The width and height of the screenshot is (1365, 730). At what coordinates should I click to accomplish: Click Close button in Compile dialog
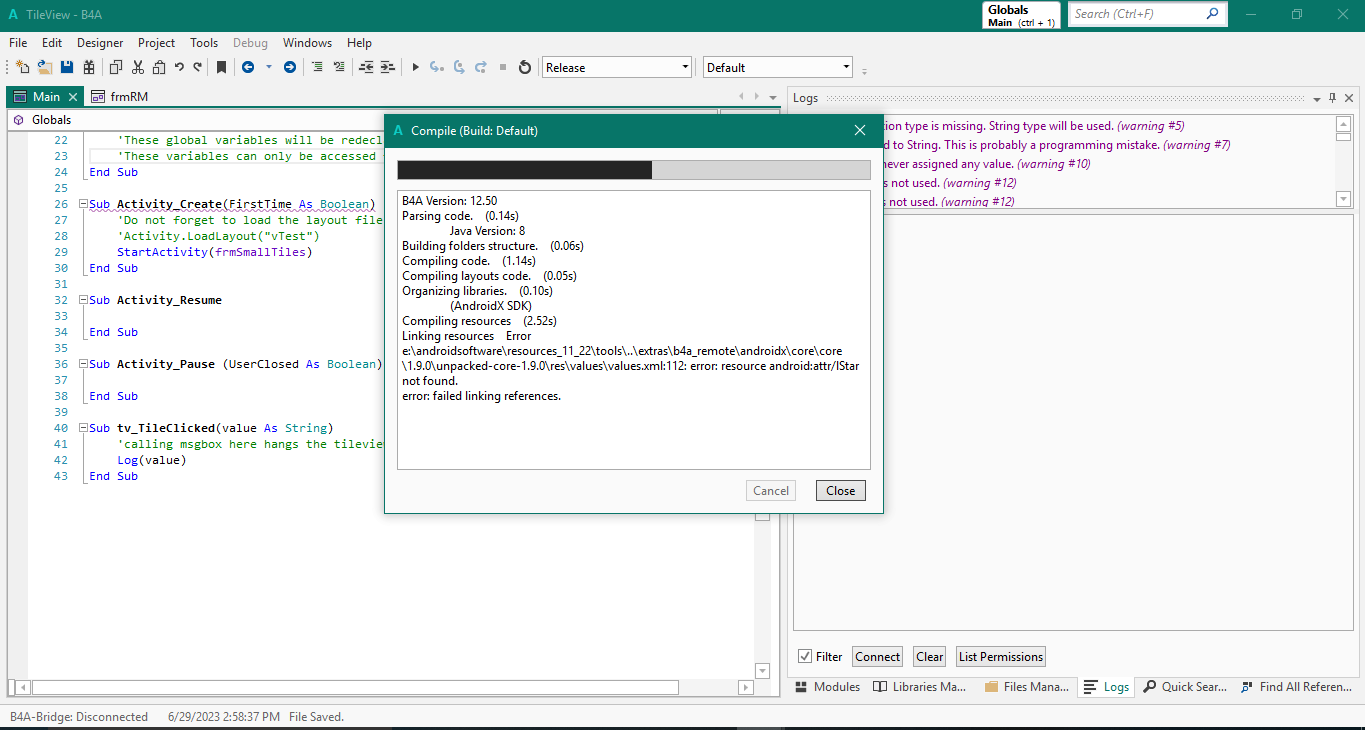pos(840,491)
